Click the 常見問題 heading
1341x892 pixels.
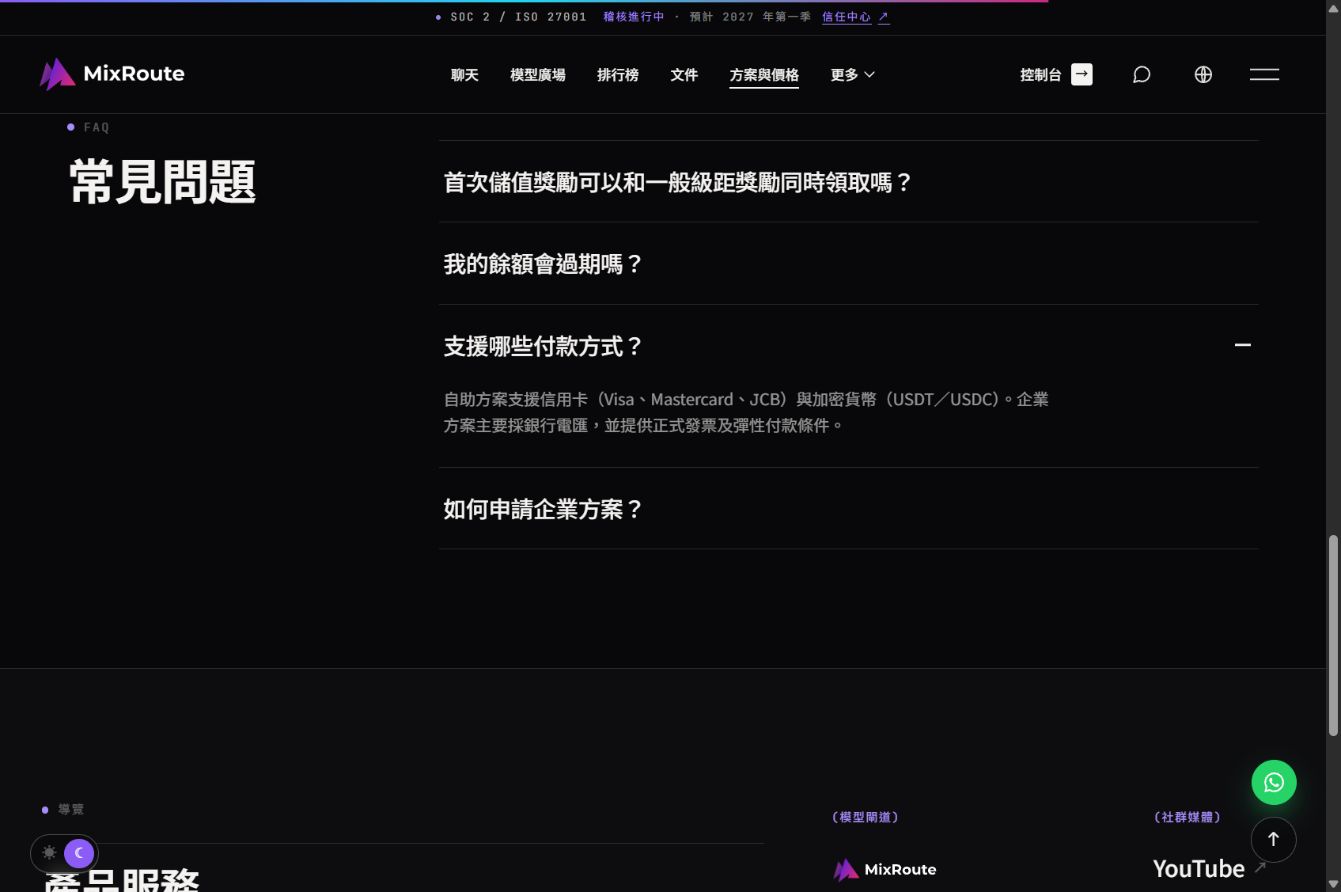[x=162, y=182]
